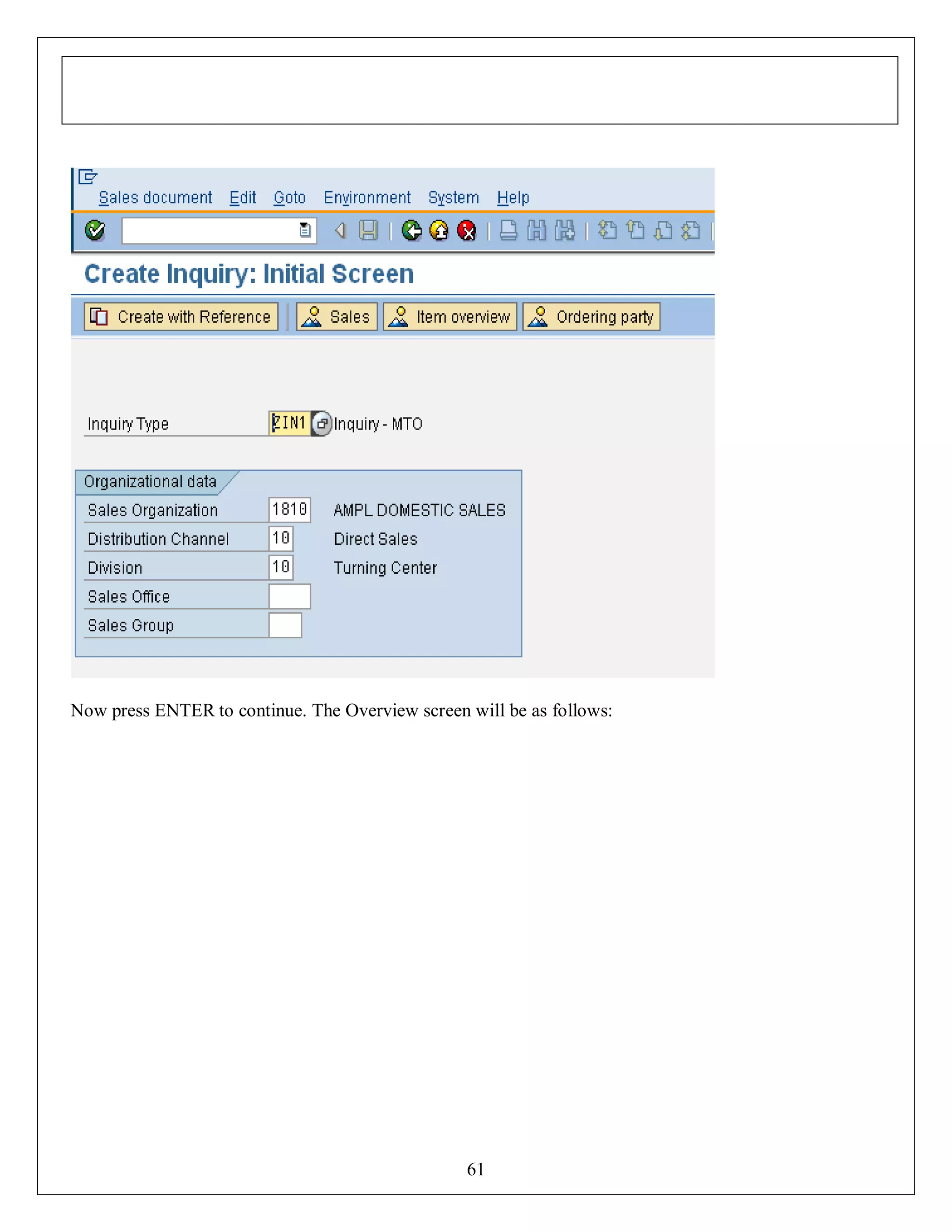
Task: Click the Print icon in toolbar
Action: 508,230
